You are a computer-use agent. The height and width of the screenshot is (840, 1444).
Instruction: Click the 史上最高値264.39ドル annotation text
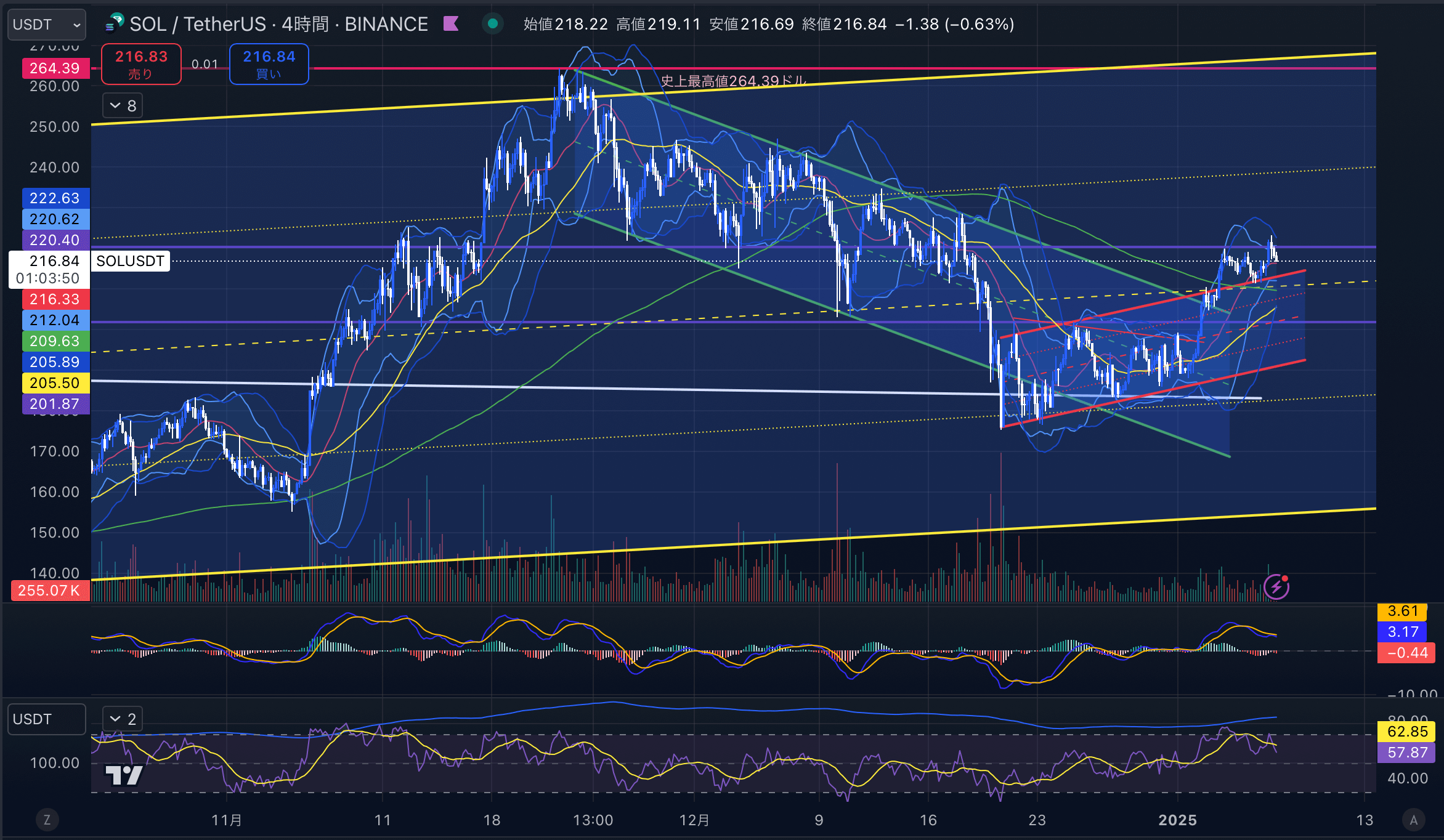coord(733,81)
